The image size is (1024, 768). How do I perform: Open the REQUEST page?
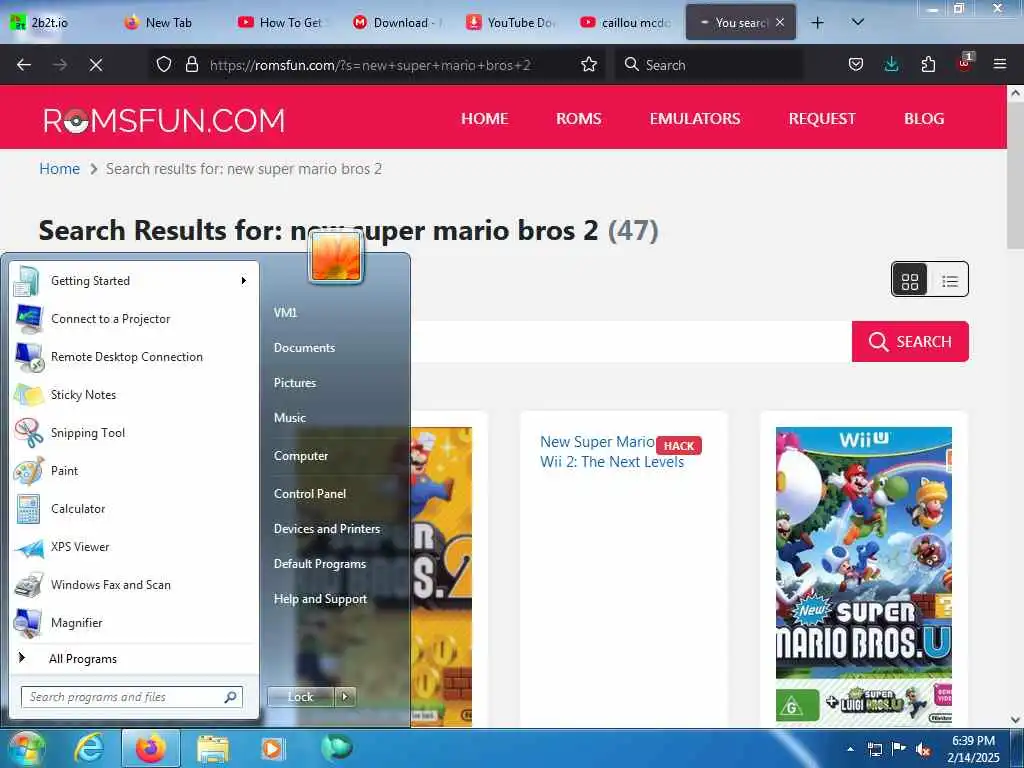(822, 118)
